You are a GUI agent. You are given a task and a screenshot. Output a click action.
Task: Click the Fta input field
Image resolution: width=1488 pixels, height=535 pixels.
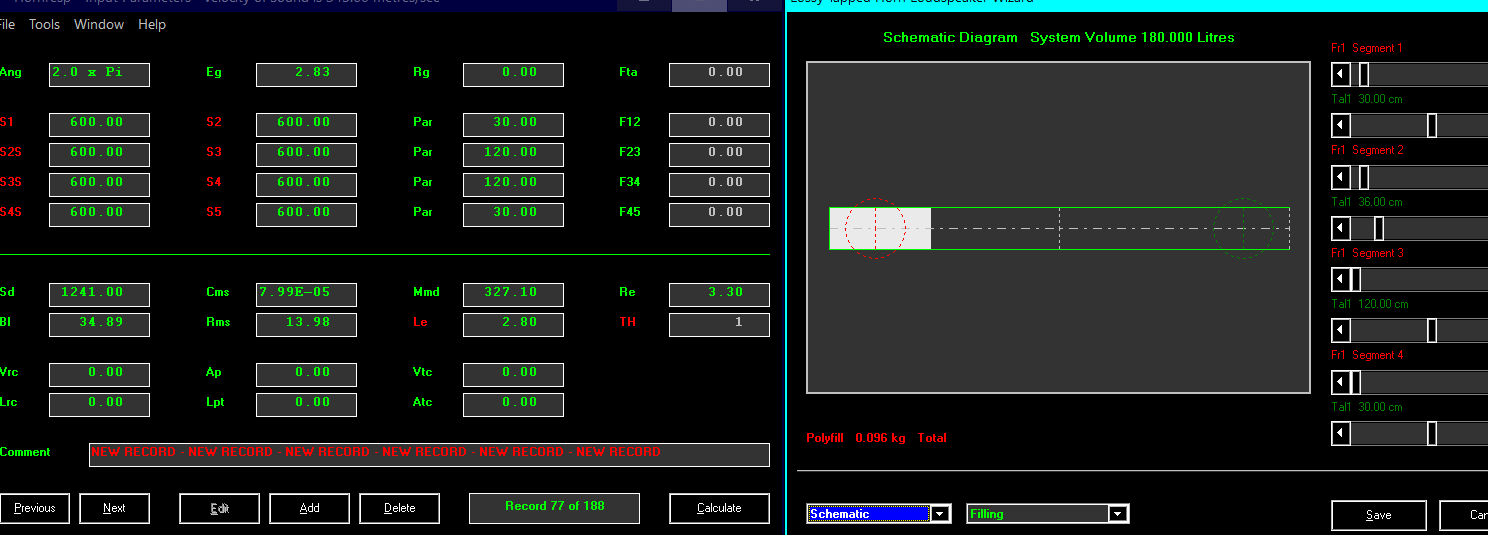click(x=719, y=74)
